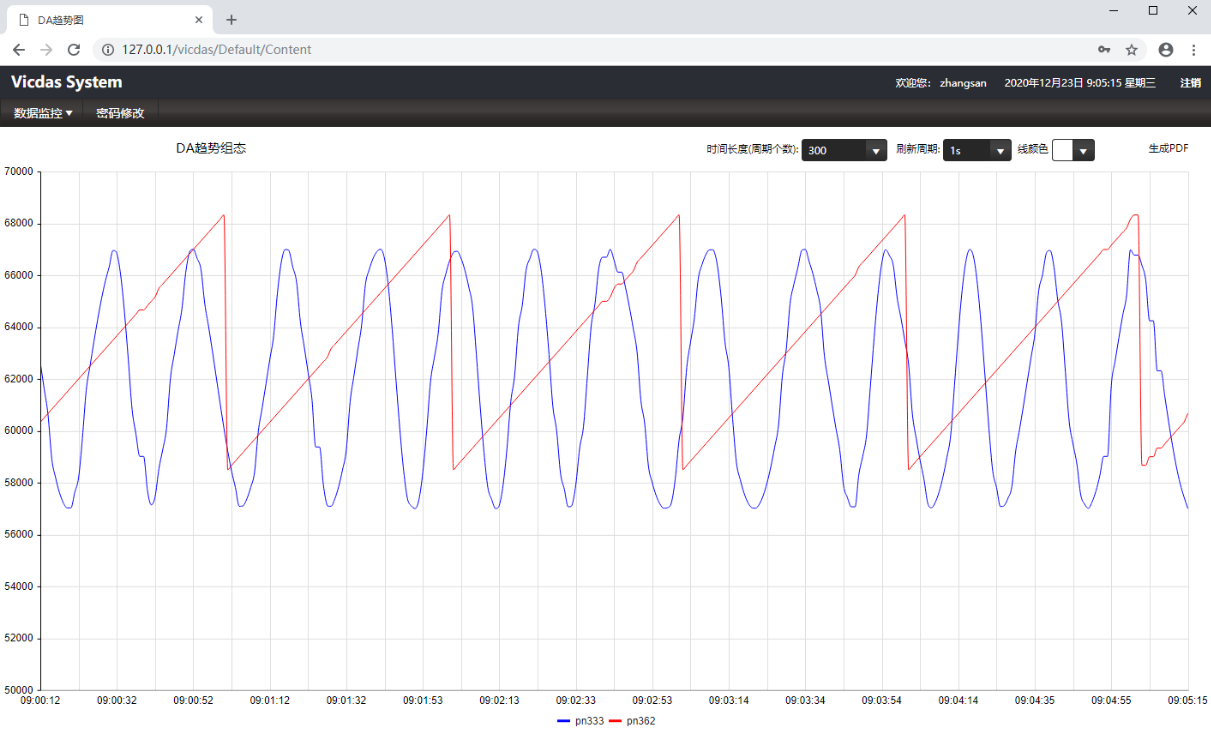Screen dimensions: 1211x751
Task: Open the 时间长度 dropdown showing 300
Action: click(844, 150)
